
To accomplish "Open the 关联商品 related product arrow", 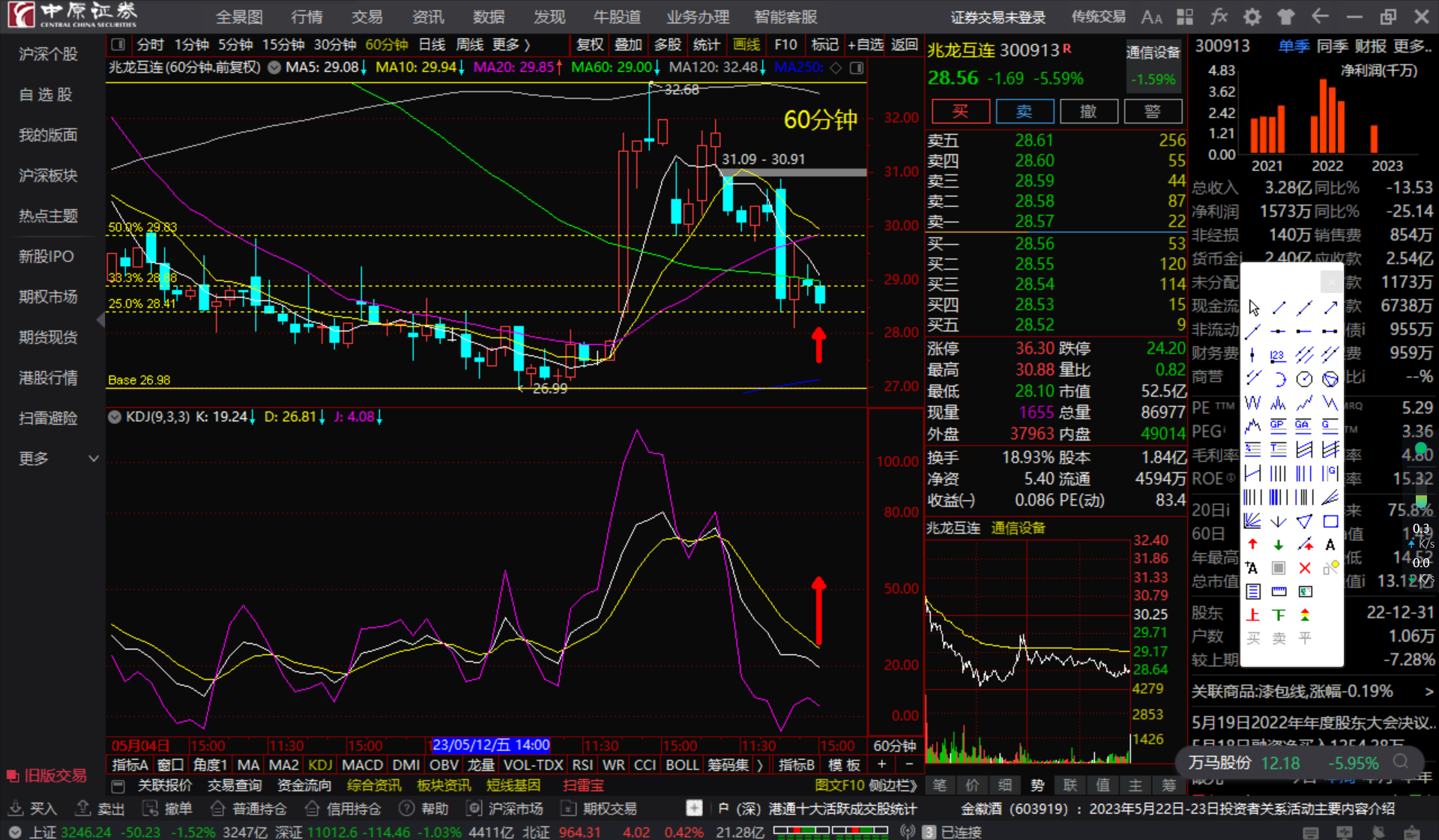I will tap(1429, 691).
